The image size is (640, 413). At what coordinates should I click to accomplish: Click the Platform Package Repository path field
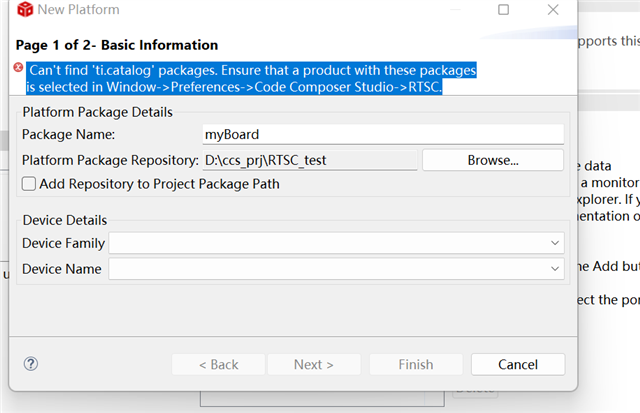coord(309,160)
